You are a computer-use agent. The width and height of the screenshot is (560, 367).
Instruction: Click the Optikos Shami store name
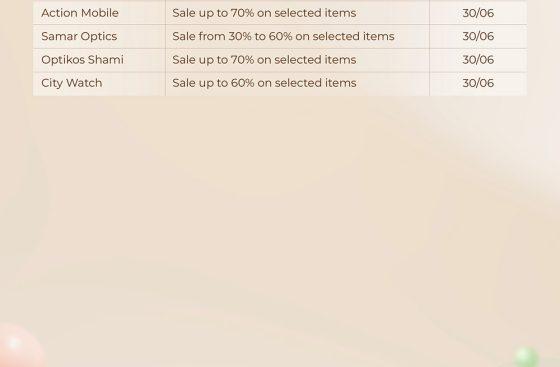(82, 60)
